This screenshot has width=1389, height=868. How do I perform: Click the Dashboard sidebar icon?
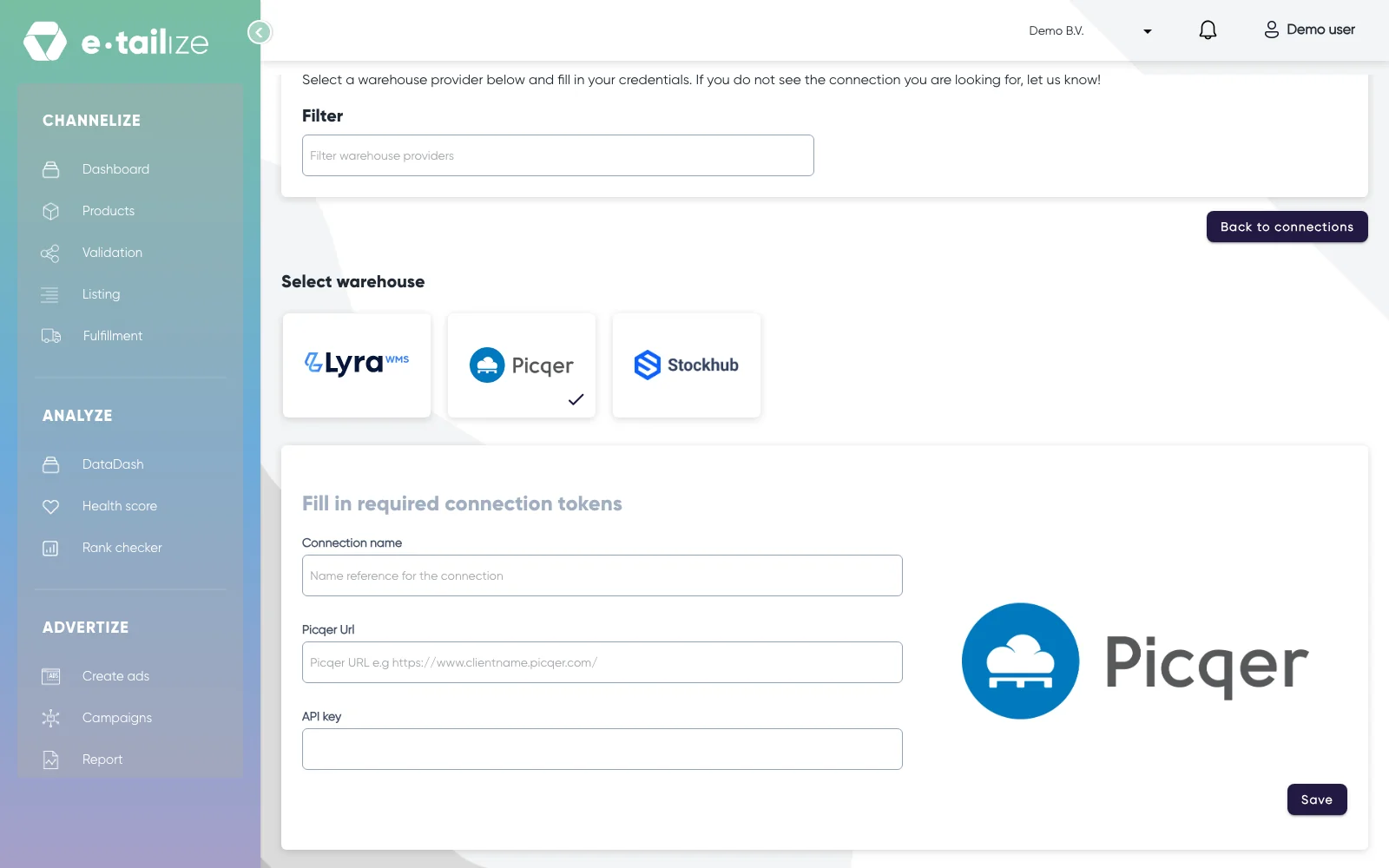[51, 169]
